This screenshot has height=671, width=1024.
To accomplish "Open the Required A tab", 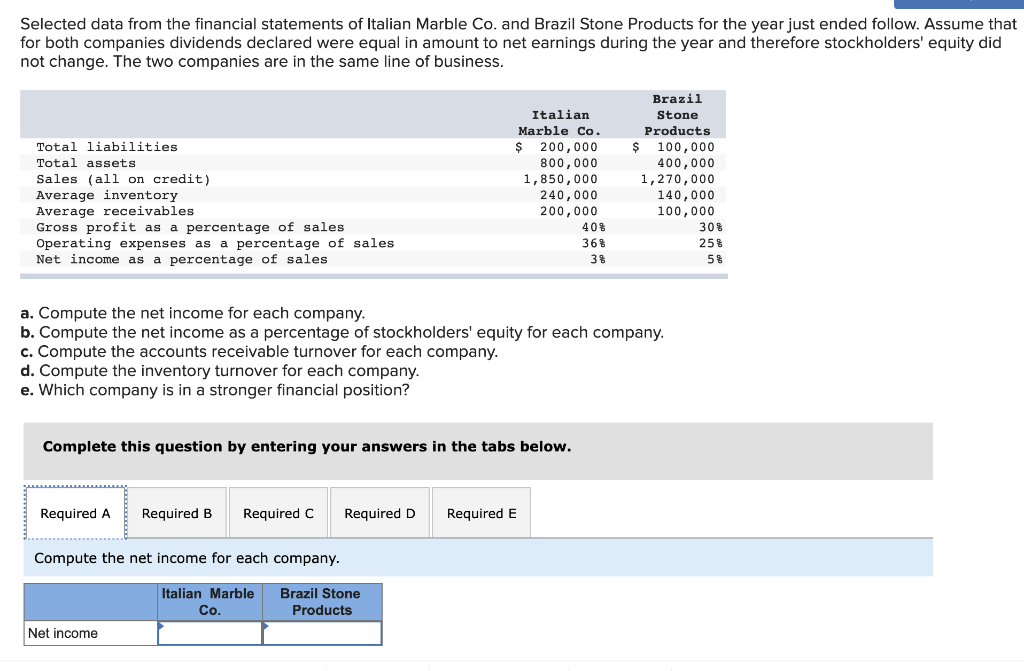I will (75, 513).
